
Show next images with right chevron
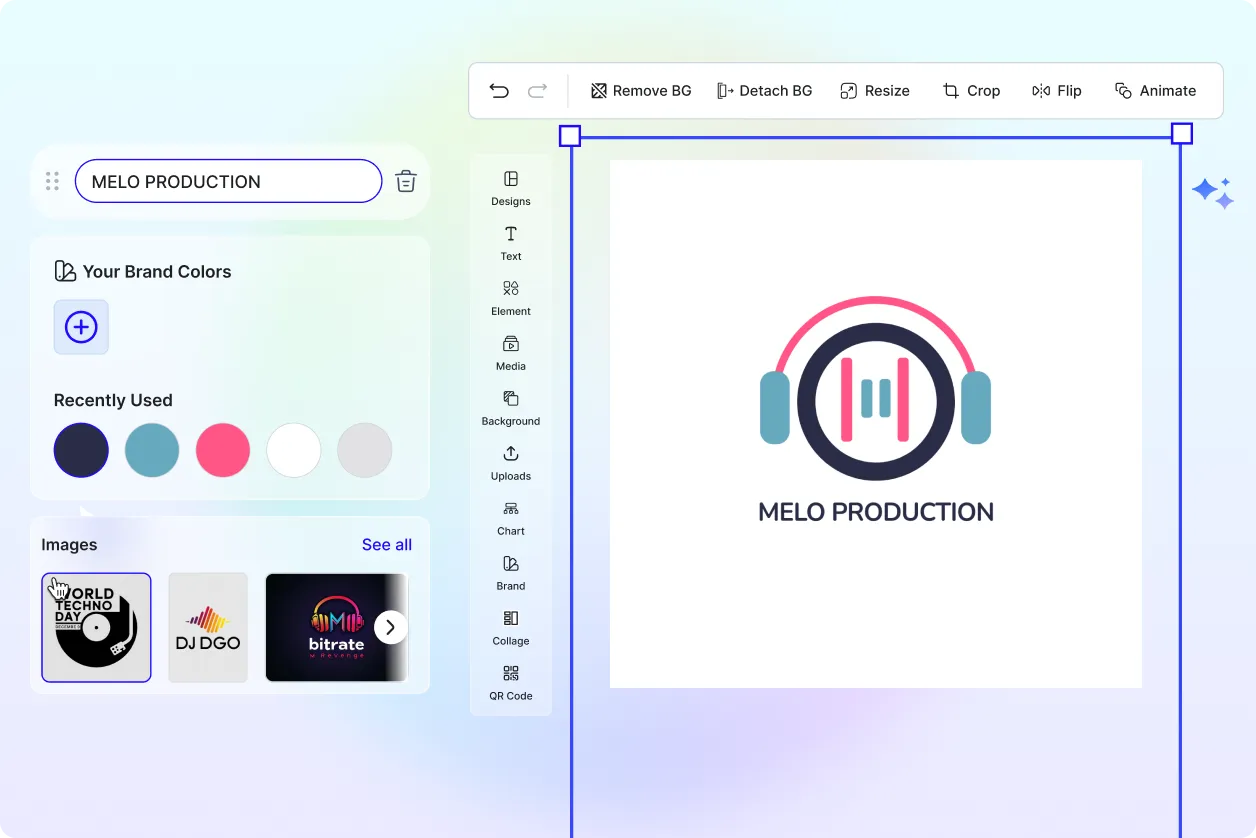pyautogui.click(x=391, y=627)
